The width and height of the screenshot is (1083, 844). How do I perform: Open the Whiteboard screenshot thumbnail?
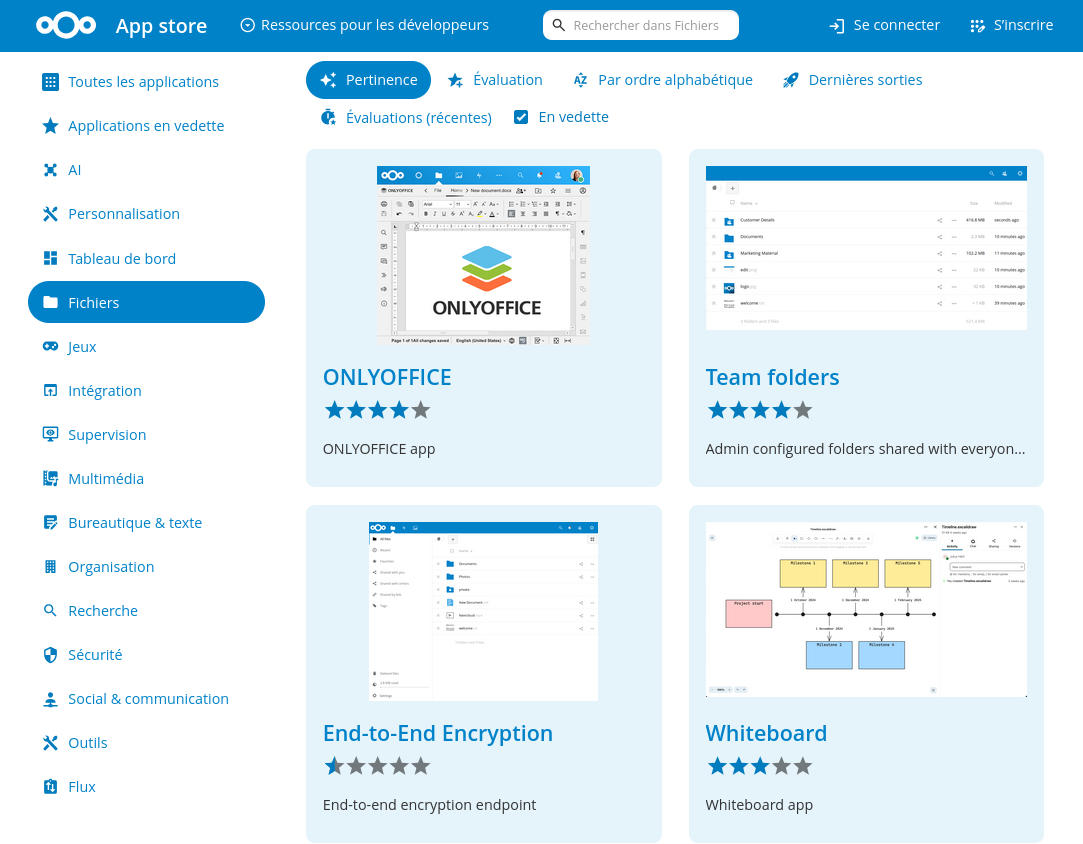click(866, 609)
